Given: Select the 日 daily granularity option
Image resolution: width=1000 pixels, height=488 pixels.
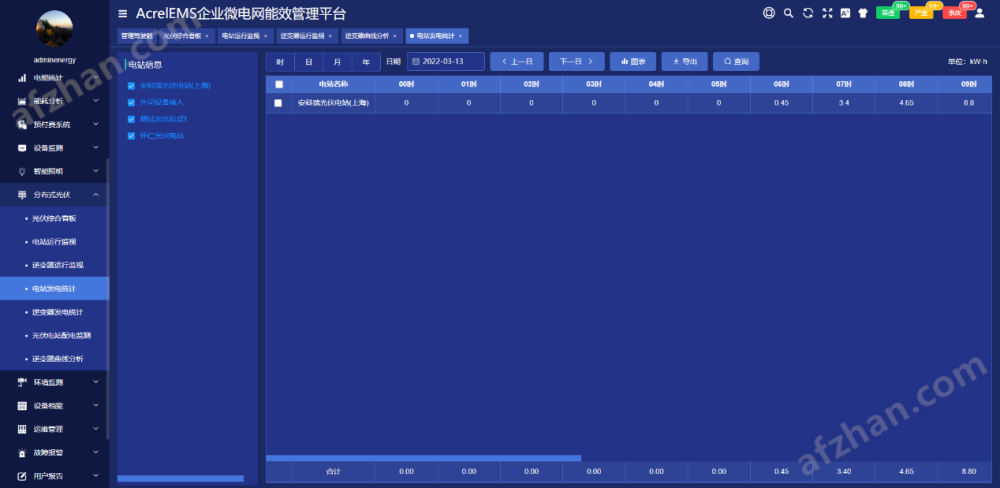Looking at the screenshot, I should coord(309,62).
